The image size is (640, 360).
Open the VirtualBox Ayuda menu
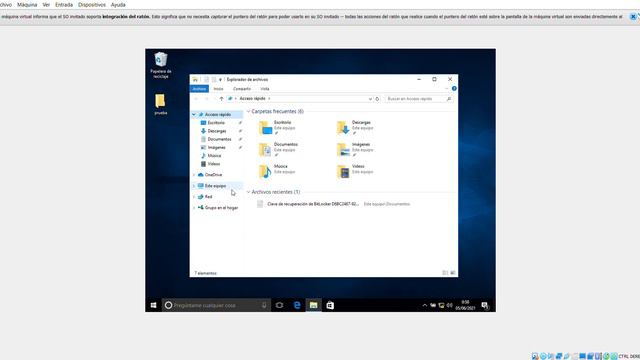click(118, 5)
